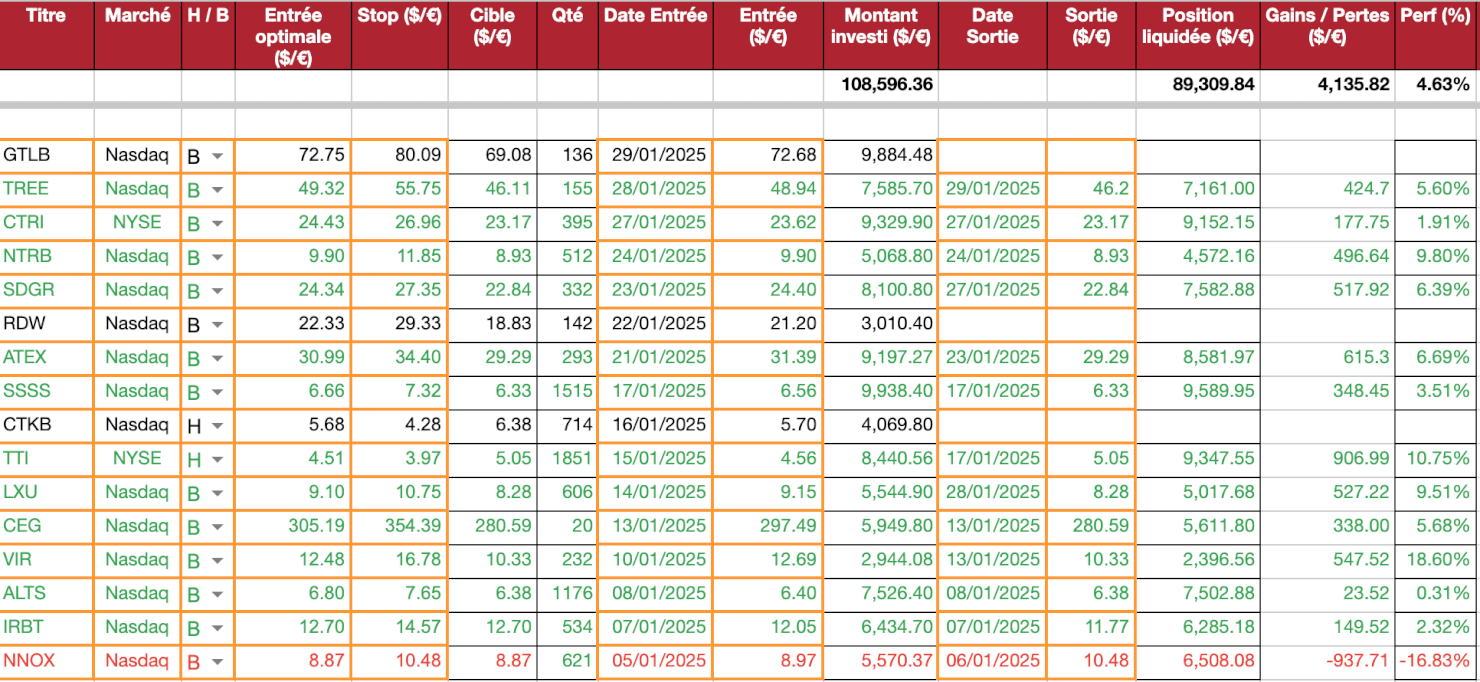Open the H/B dropdown in NNOX row
1480x682 pixels.
click(217, 662)
